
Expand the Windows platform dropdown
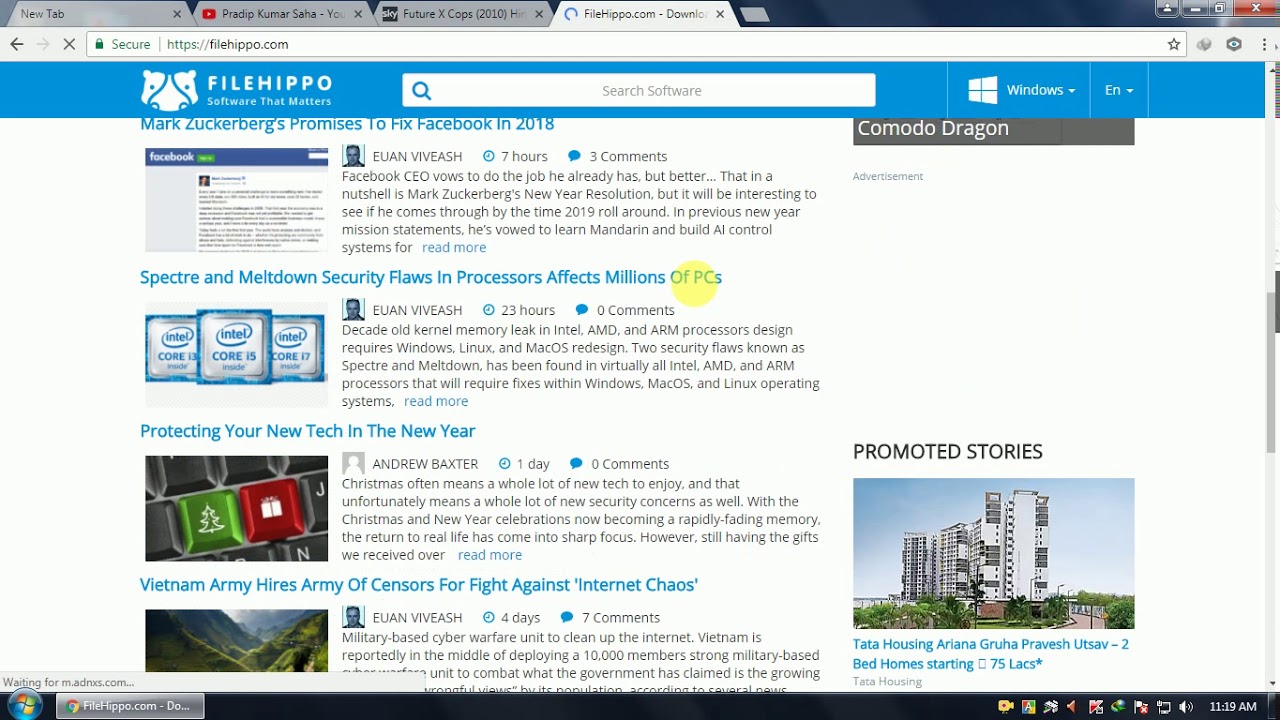(x=1041, y=90)
